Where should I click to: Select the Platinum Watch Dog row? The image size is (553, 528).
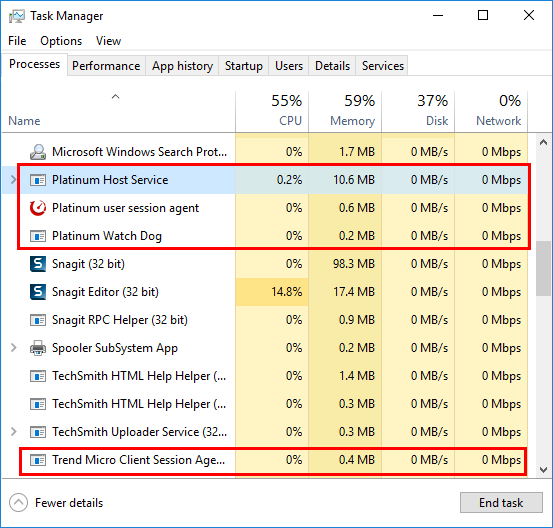(x=265, y=236)
